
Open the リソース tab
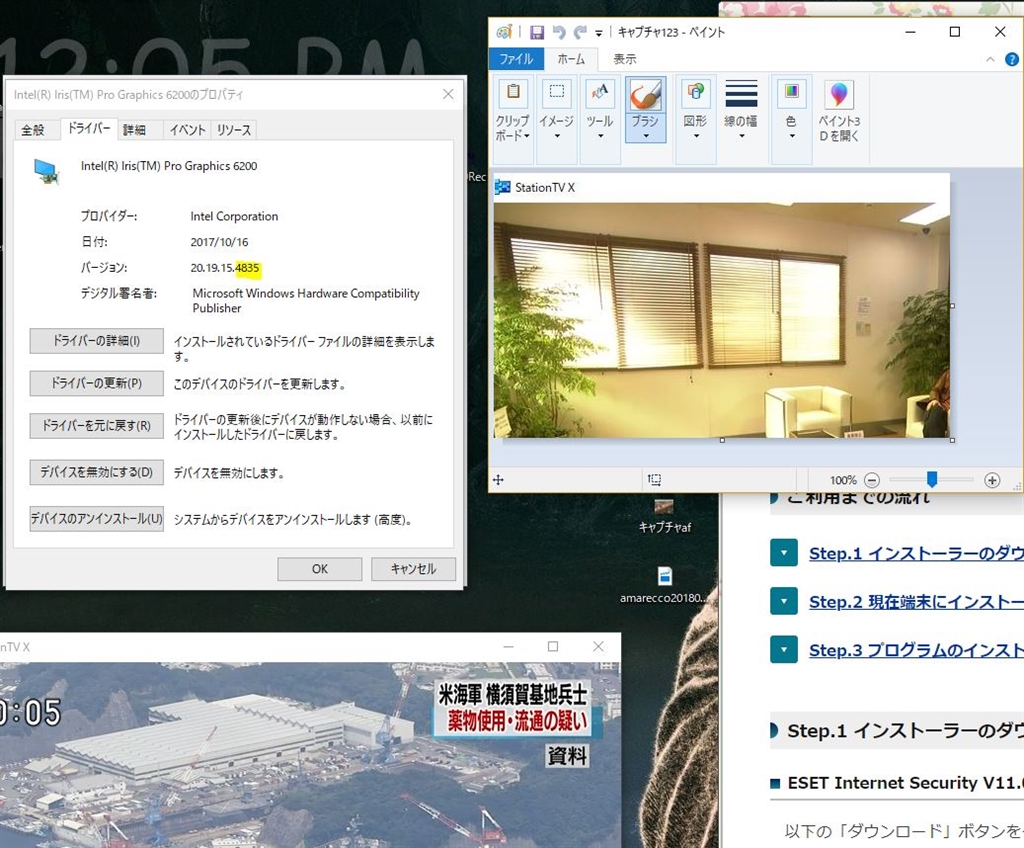[234, 130]
